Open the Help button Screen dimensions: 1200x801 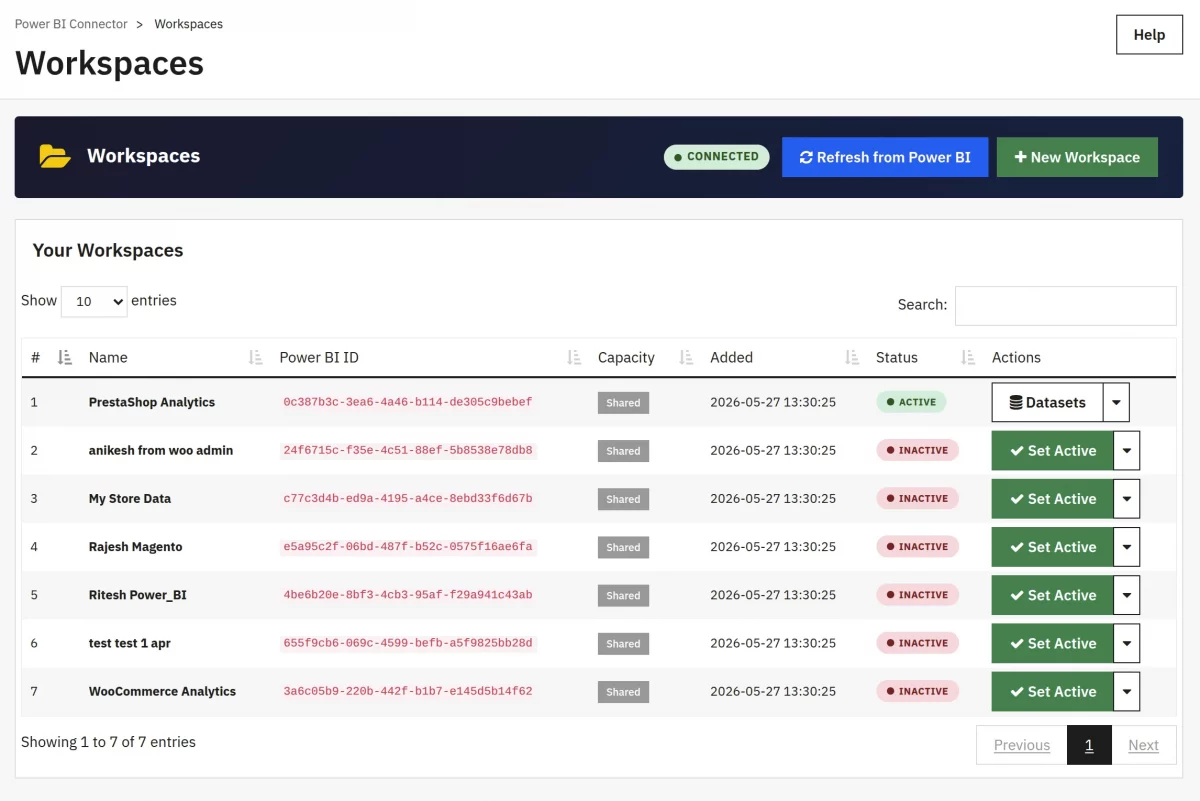pos(1149,34)
